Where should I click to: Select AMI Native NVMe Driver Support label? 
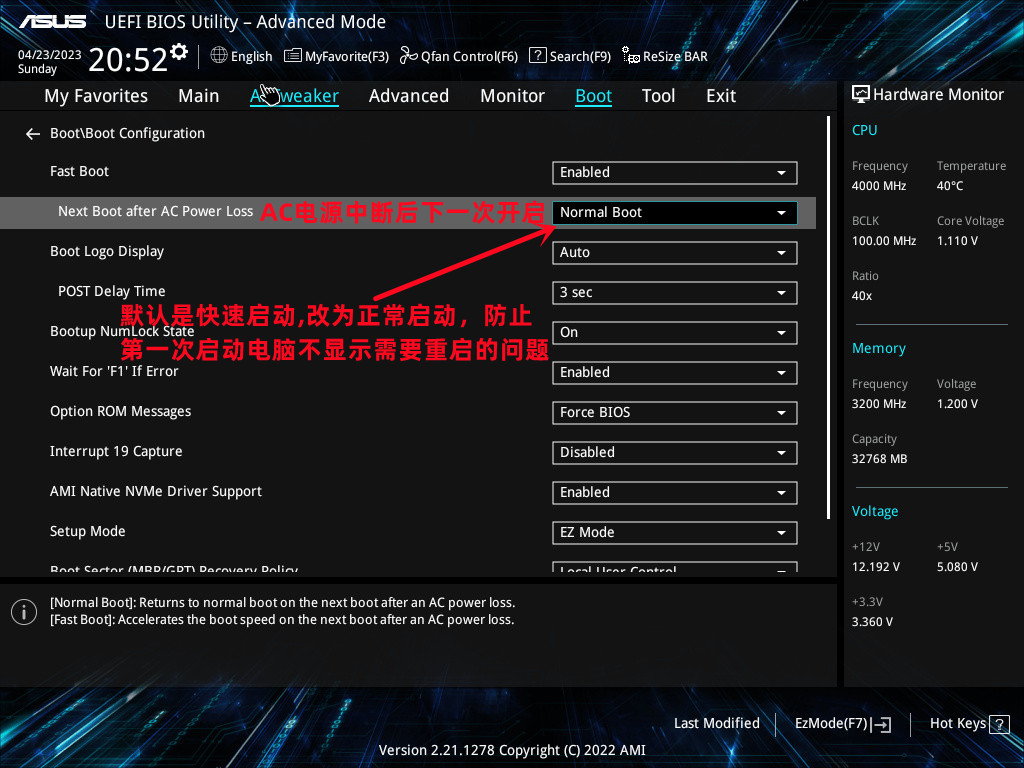pyautogui.click(x=156, y=492)
